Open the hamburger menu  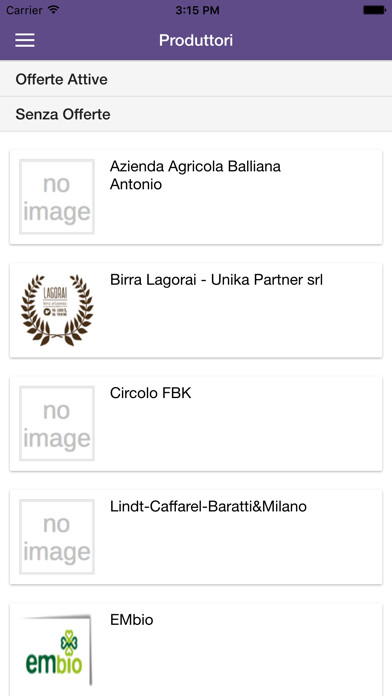(x=25, y=40)
